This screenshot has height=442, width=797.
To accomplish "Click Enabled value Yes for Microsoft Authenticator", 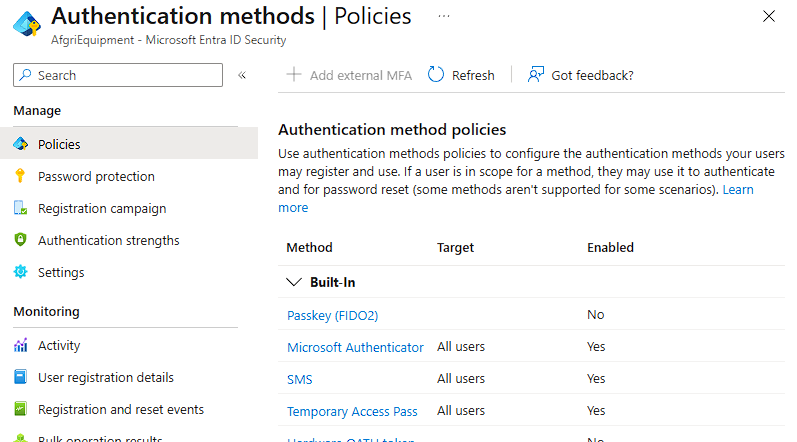I will [x=596, y=346].
